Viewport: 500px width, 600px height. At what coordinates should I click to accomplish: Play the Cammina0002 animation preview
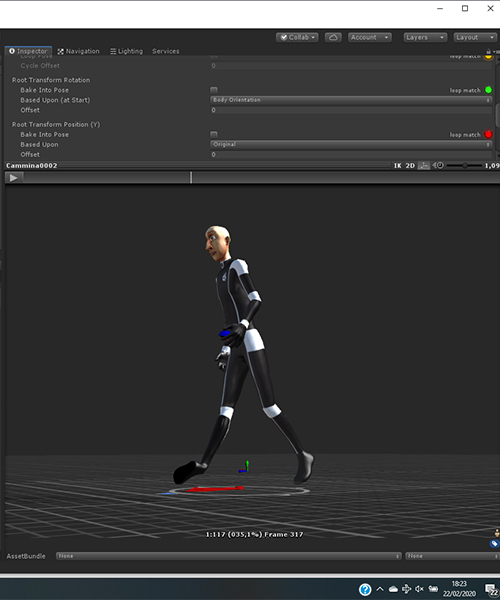click(x=14, y=178)
